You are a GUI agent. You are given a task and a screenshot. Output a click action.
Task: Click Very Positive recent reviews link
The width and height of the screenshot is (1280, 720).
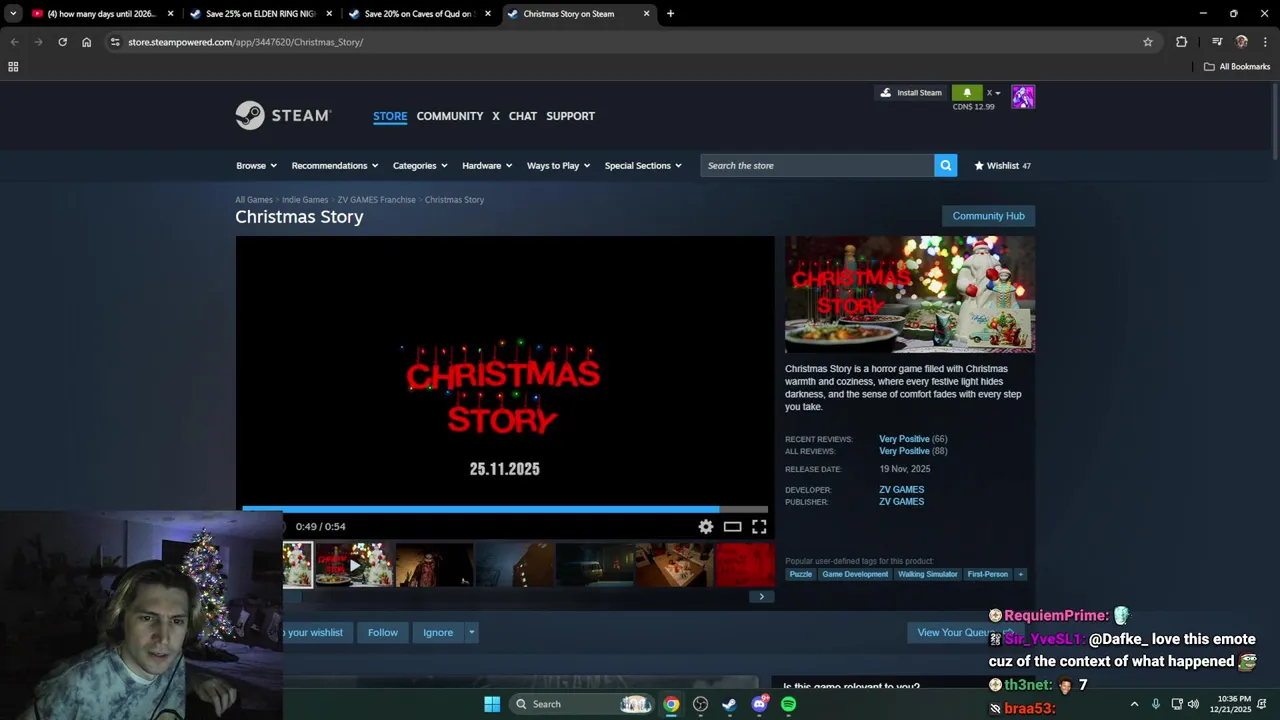904,439
